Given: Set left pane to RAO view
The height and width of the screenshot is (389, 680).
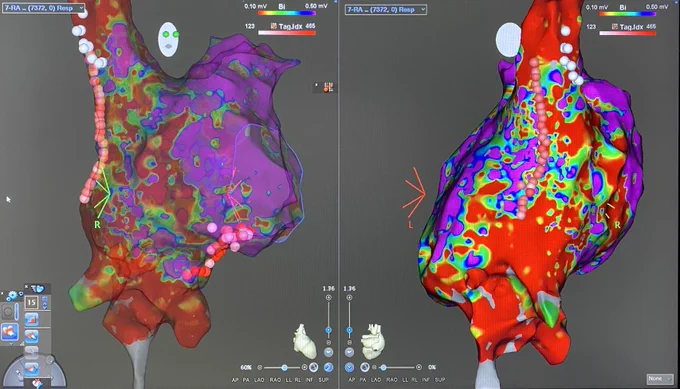Looking at the screenshot, I should tap(275, 380).
